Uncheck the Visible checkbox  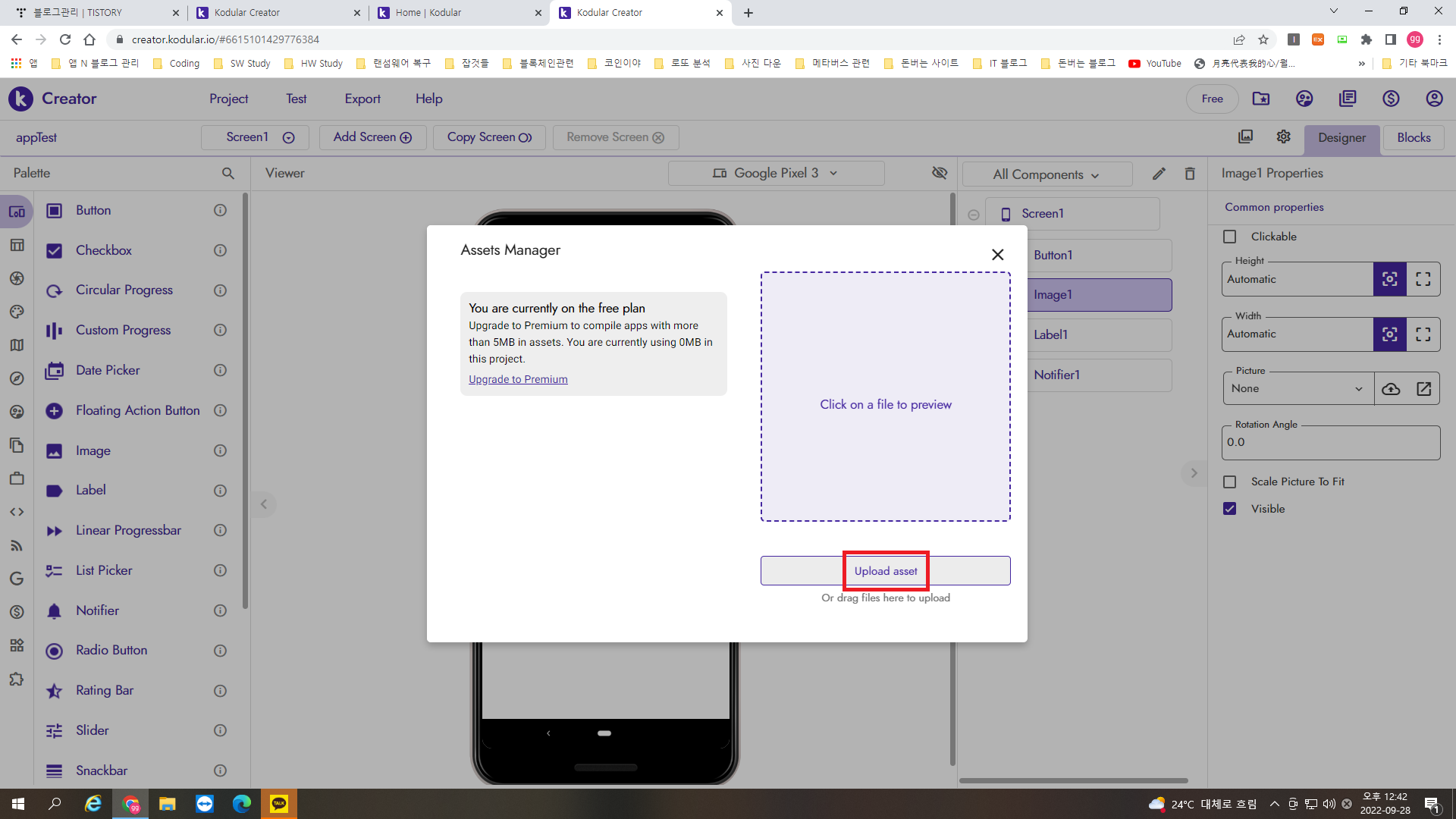coord(1230,509)
